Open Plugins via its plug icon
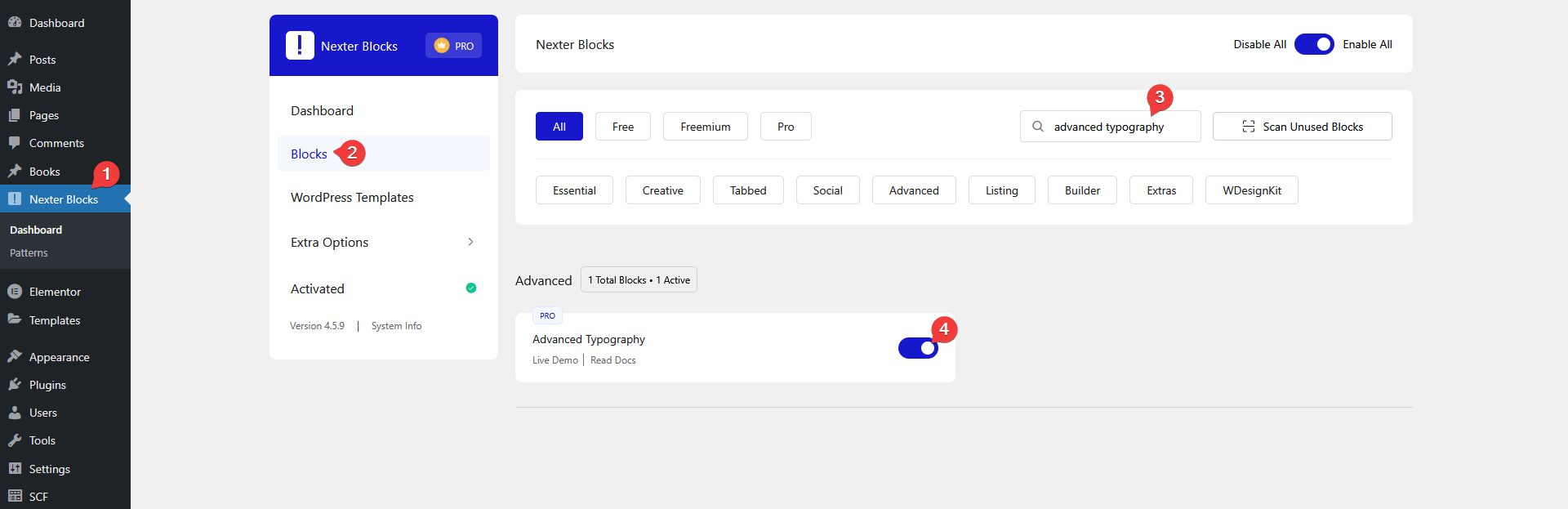1568x509 pixels. pos(15,385)
